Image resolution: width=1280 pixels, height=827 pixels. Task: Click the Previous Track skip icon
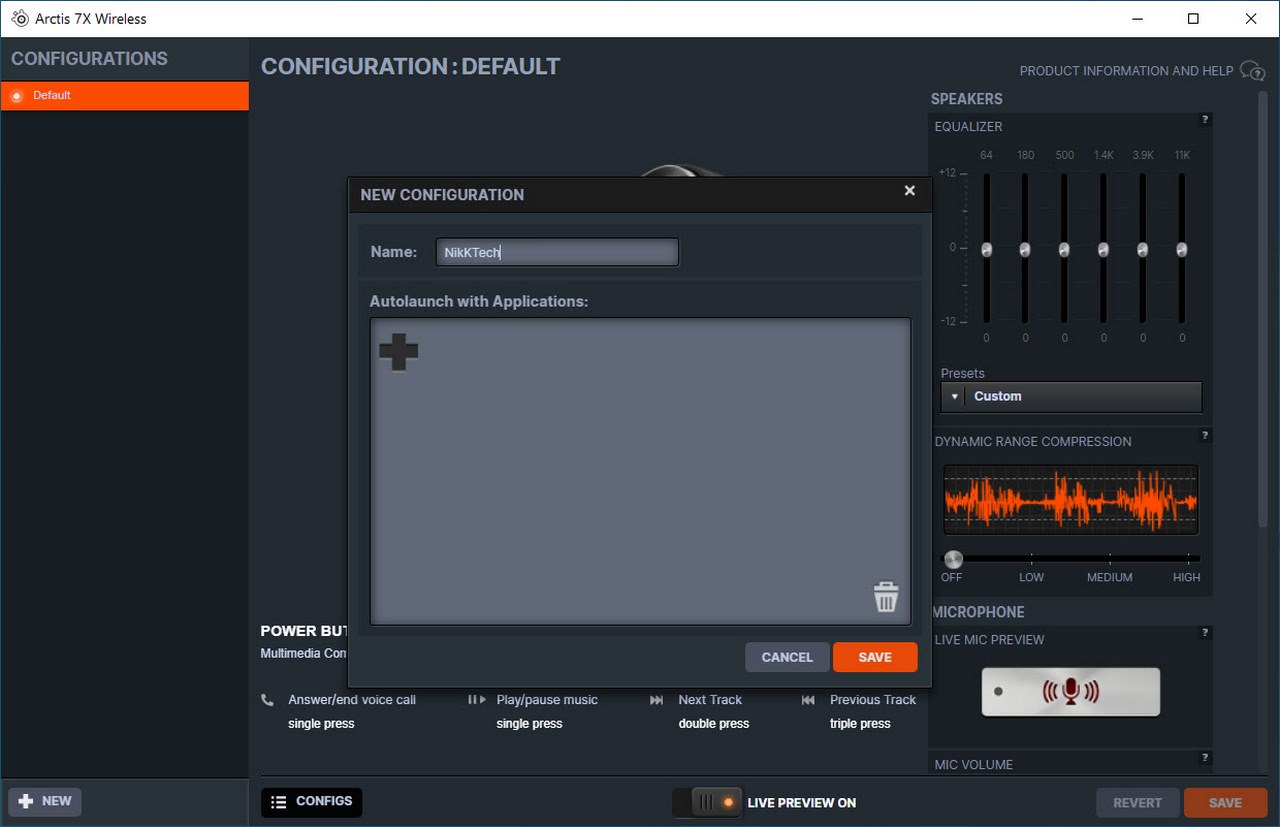tap(808, 700)
